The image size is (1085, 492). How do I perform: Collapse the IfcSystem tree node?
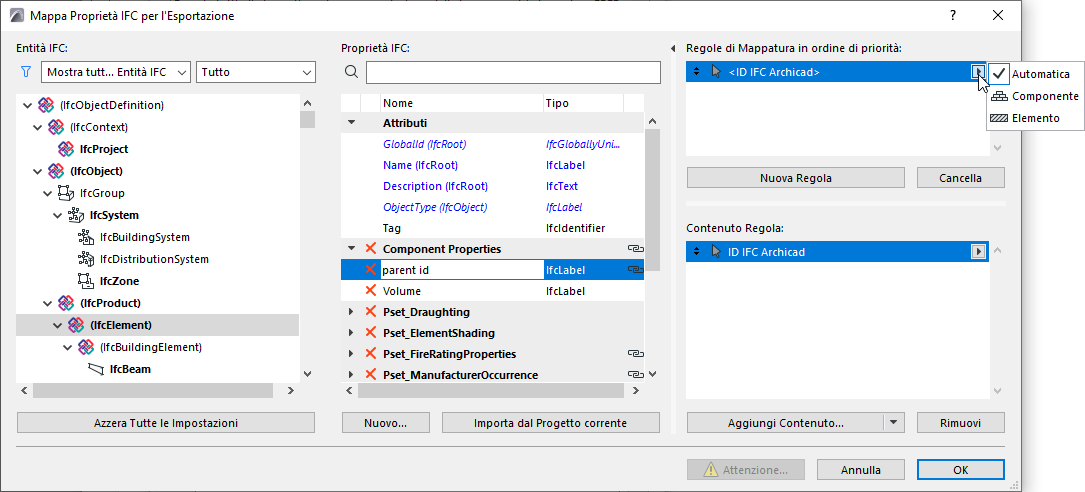[x=57, y=215]
